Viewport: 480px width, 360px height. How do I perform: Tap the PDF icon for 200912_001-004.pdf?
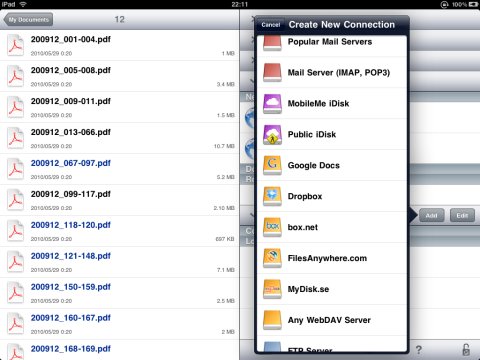point(15,45)
